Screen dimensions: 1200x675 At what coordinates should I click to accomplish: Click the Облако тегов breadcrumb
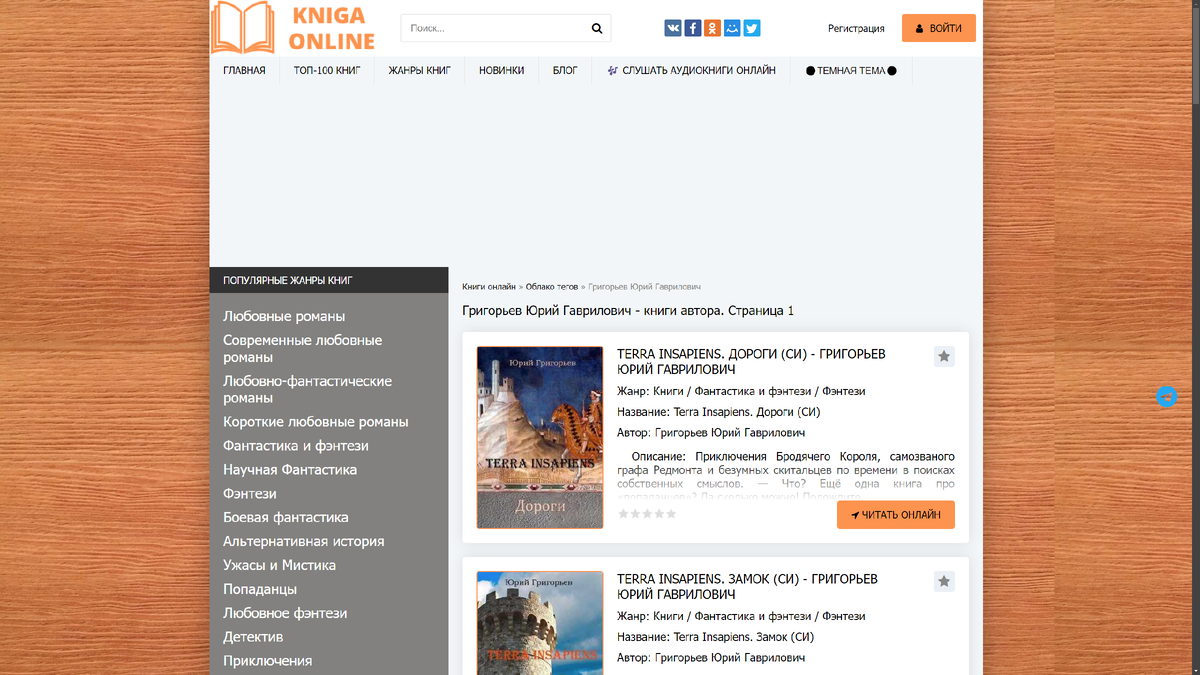(x=552, y=287)
